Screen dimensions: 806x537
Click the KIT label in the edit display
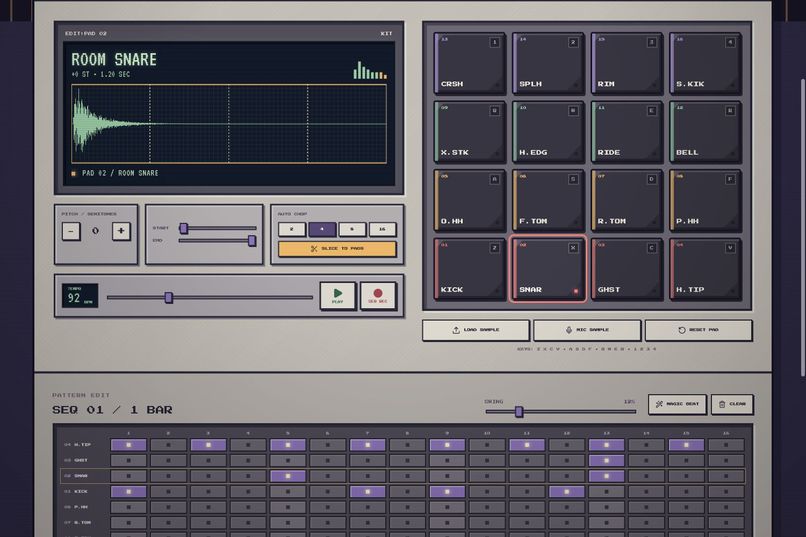tap(386, 33)
